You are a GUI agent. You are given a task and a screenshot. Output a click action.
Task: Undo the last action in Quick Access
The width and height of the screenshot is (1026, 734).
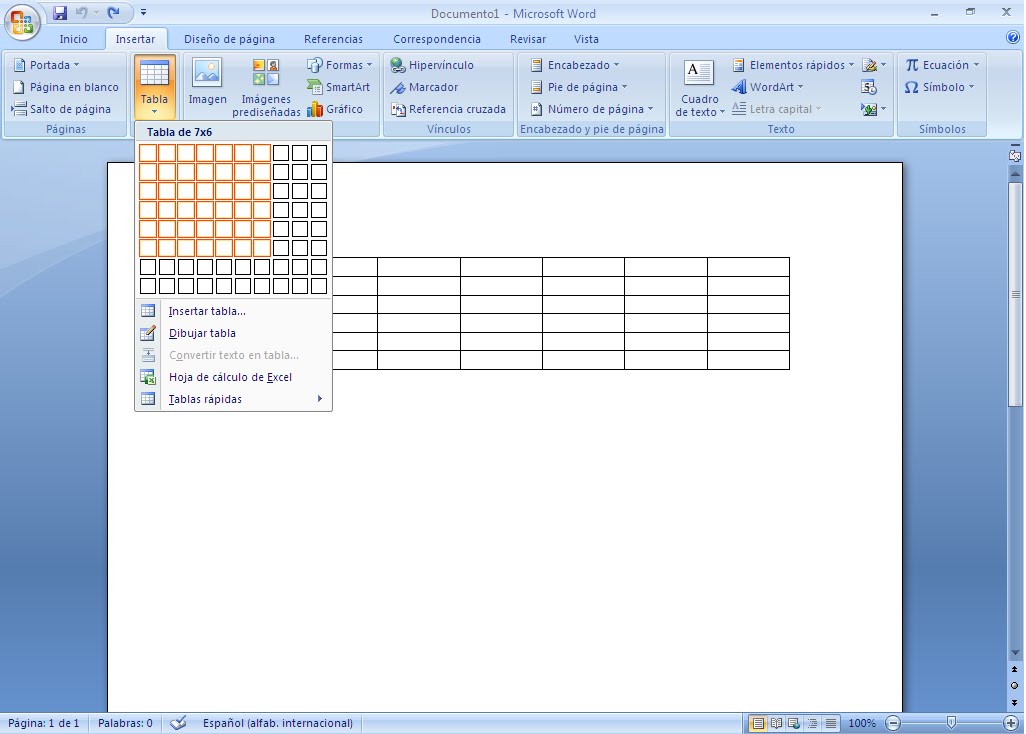pyautogui.click(x=82, y=12)
